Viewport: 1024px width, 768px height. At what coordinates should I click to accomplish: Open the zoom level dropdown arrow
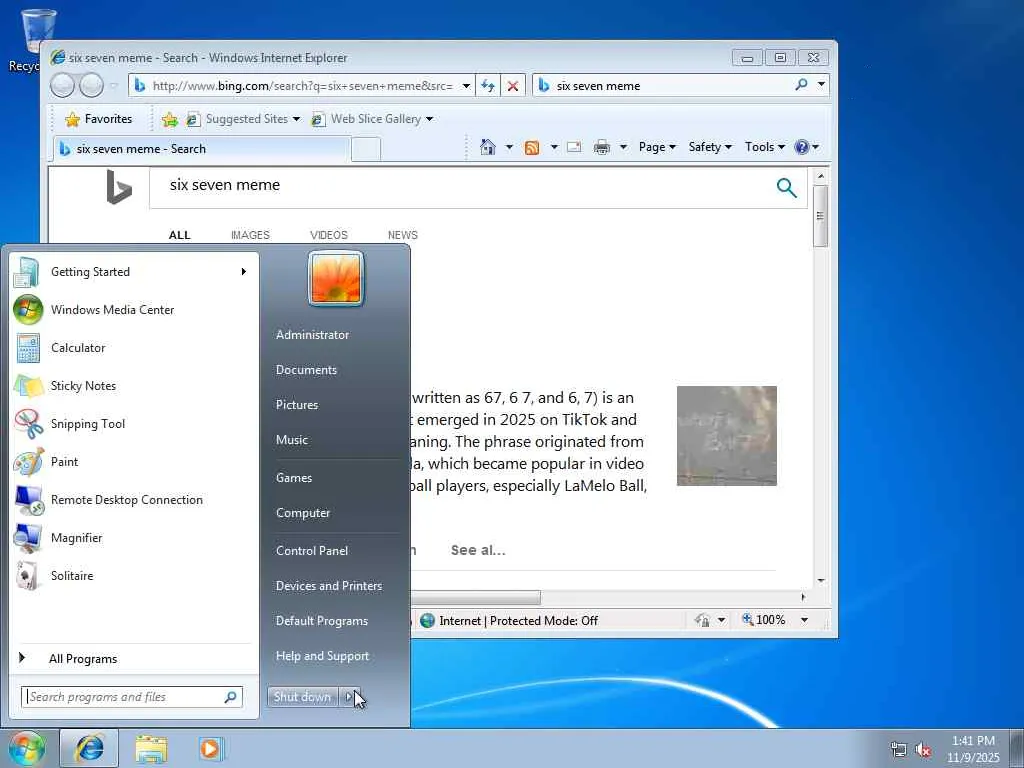point(805,620)
